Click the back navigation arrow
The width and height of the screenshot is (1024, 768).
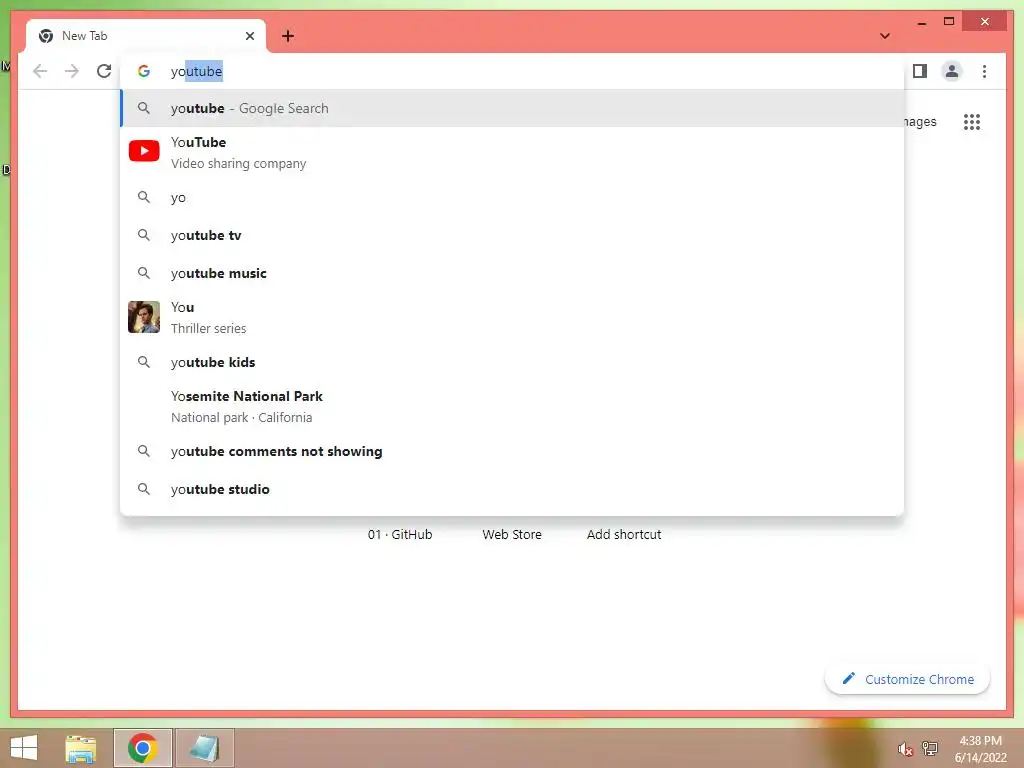[x=40, y=71]
